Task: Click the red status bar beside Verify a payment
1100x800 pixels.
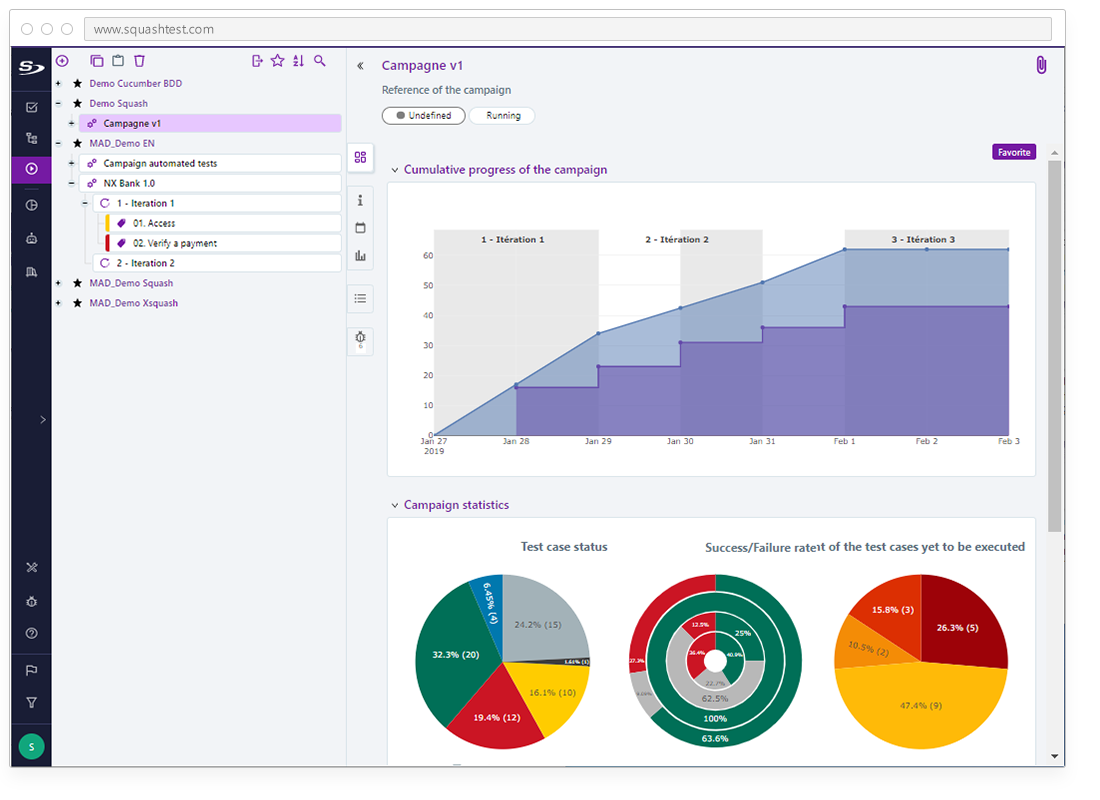Action: [x=105, y=243]
